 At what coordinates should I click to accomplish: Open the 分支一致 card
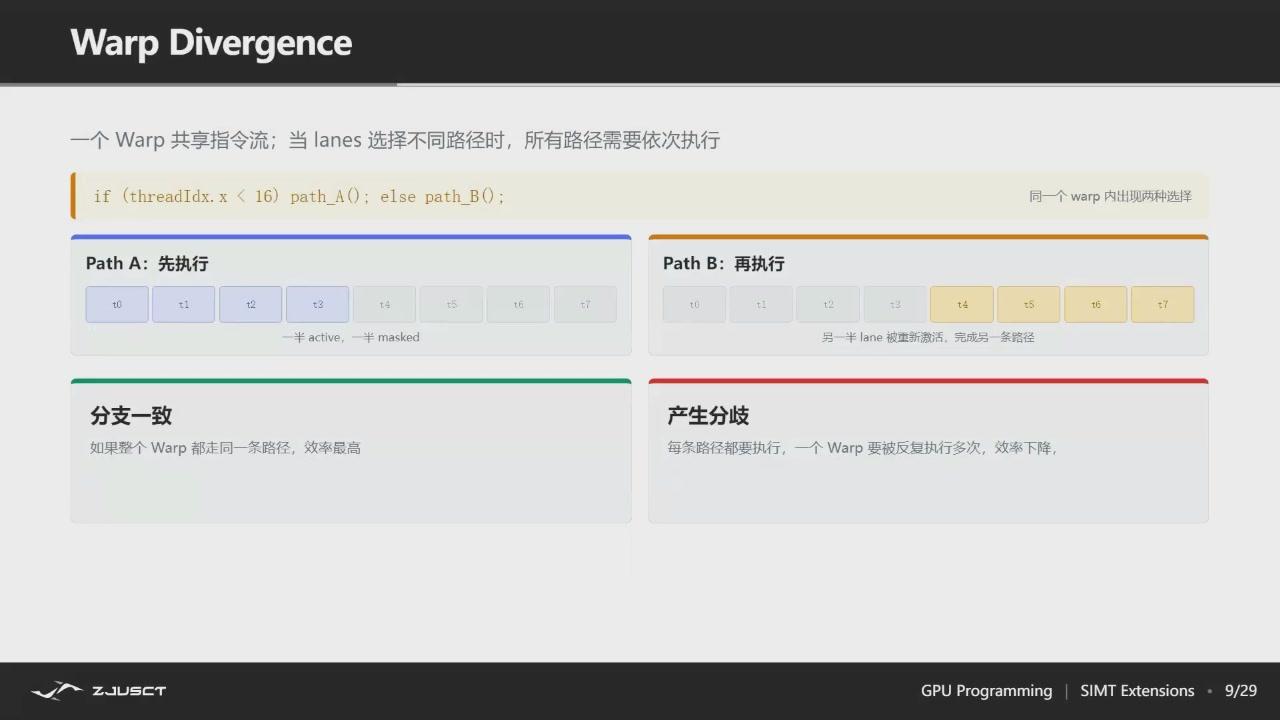pyautogui.click(x=351, y=451)
